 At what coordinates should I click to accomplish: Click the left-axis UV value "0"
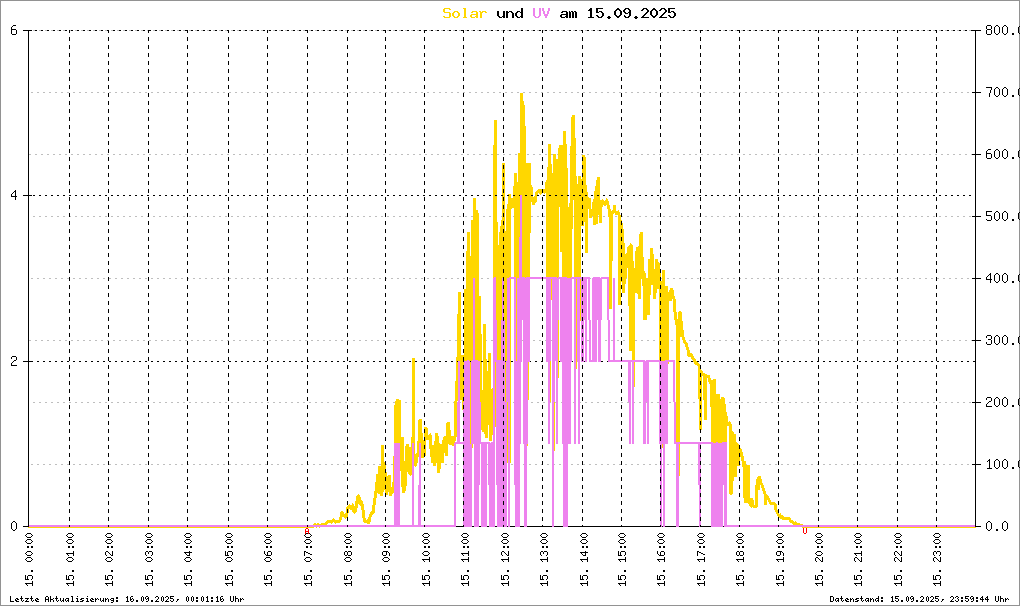(14, 527)
